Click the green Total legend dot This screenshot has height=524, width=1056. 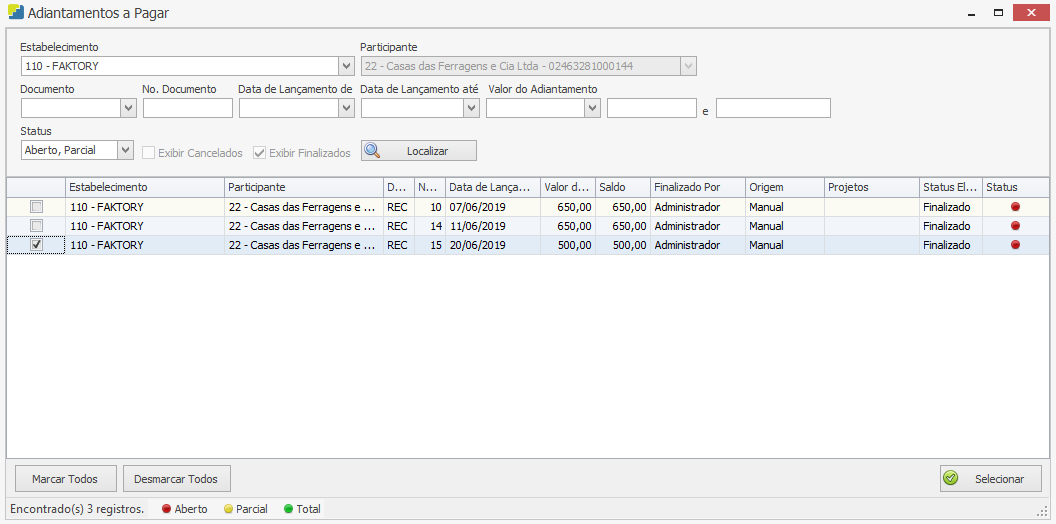click(289, 509)
